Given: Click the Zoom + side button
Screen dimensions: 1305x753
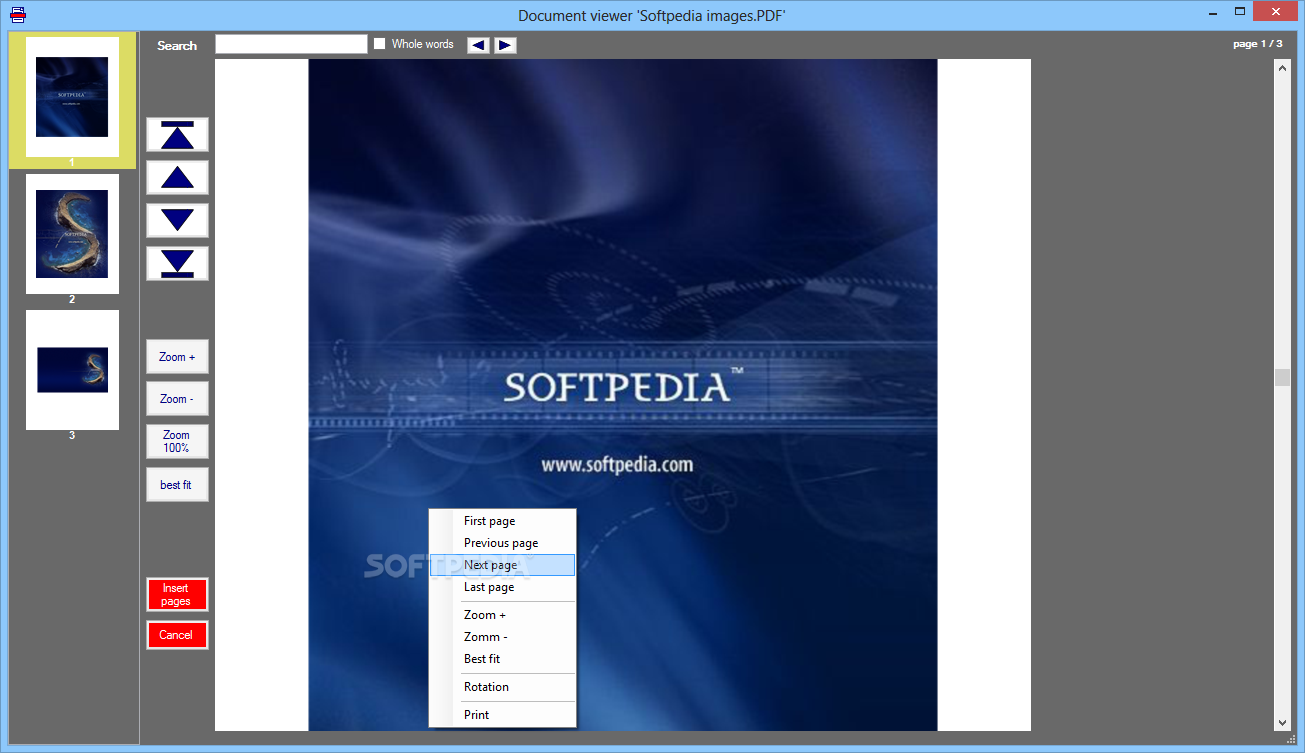Looking at the screenshot, I should pos(177,357).
